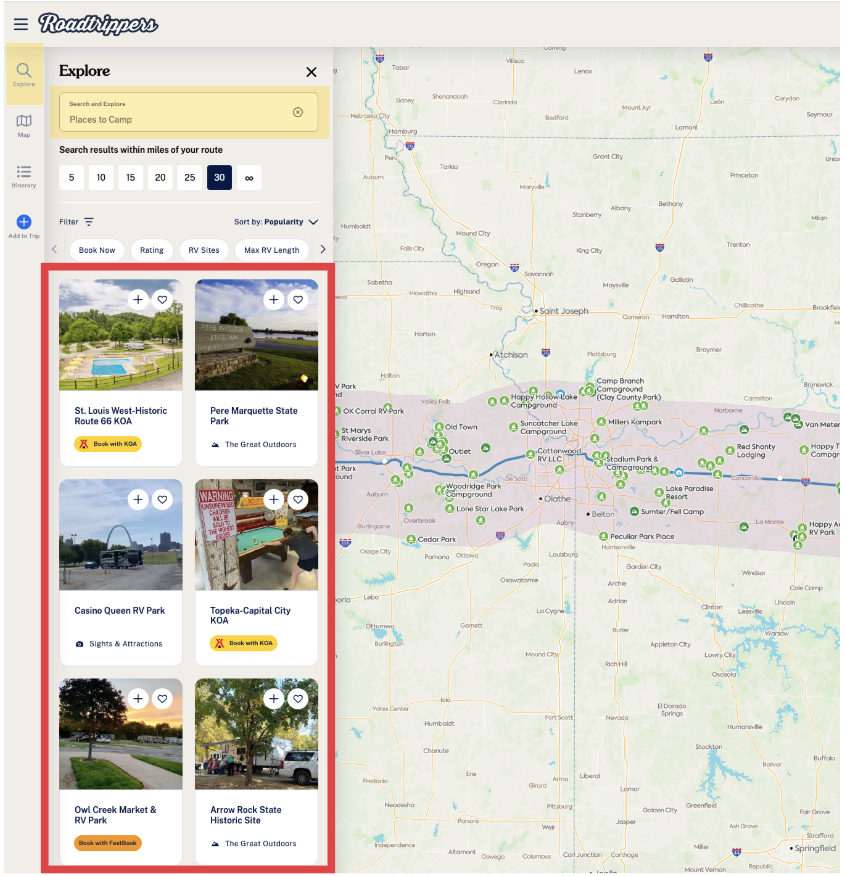Favorite Topeka-Capital City KOA
The image size is (846, 876).
[298, 499]
